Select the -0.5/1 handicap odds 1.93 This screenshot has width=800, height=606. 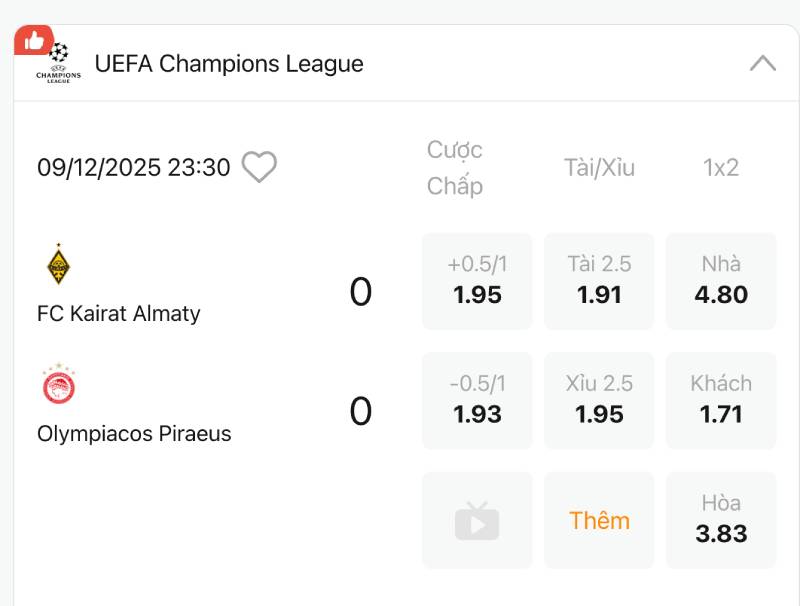477,400
